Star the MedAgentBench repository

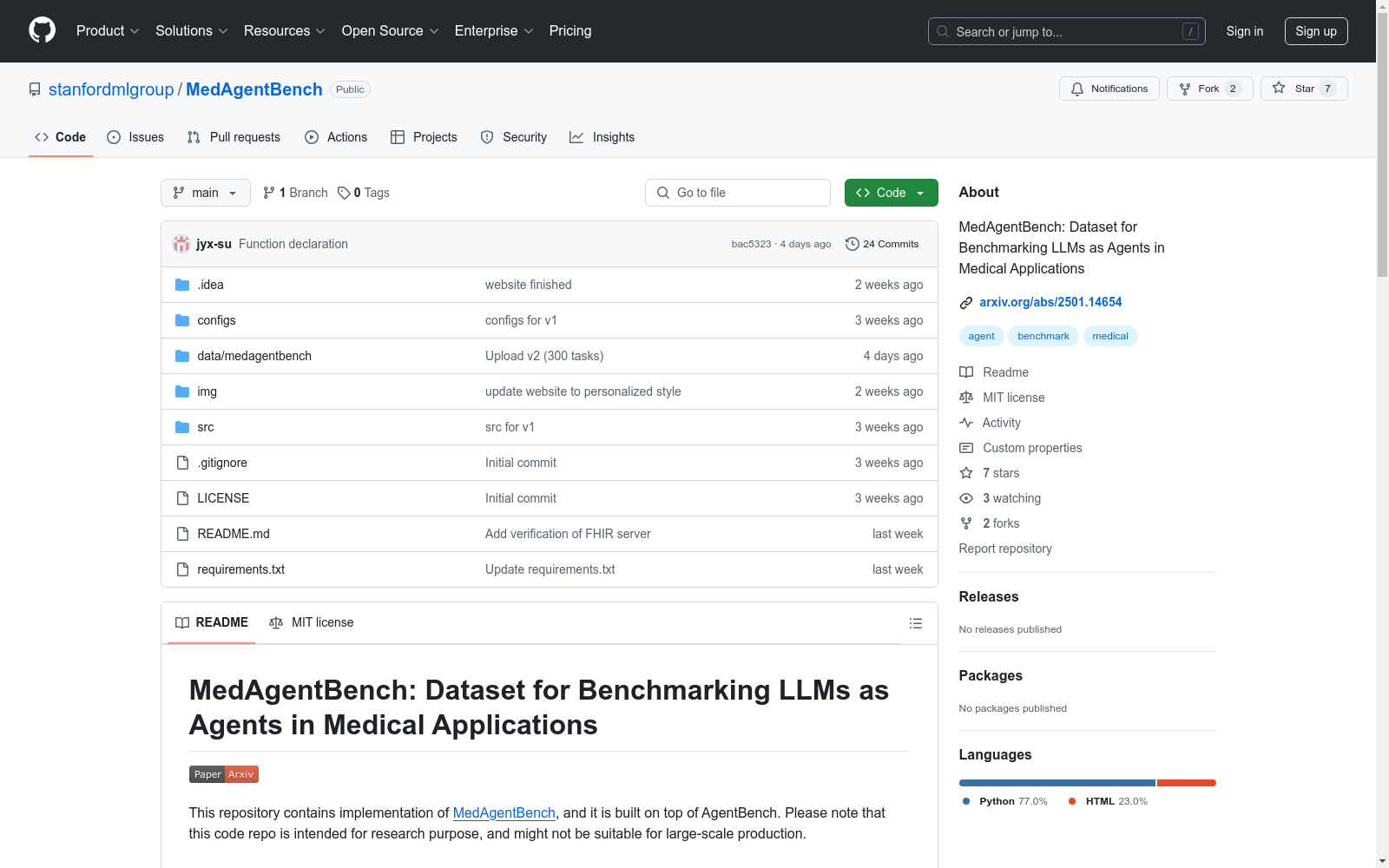pos(1304,89)
